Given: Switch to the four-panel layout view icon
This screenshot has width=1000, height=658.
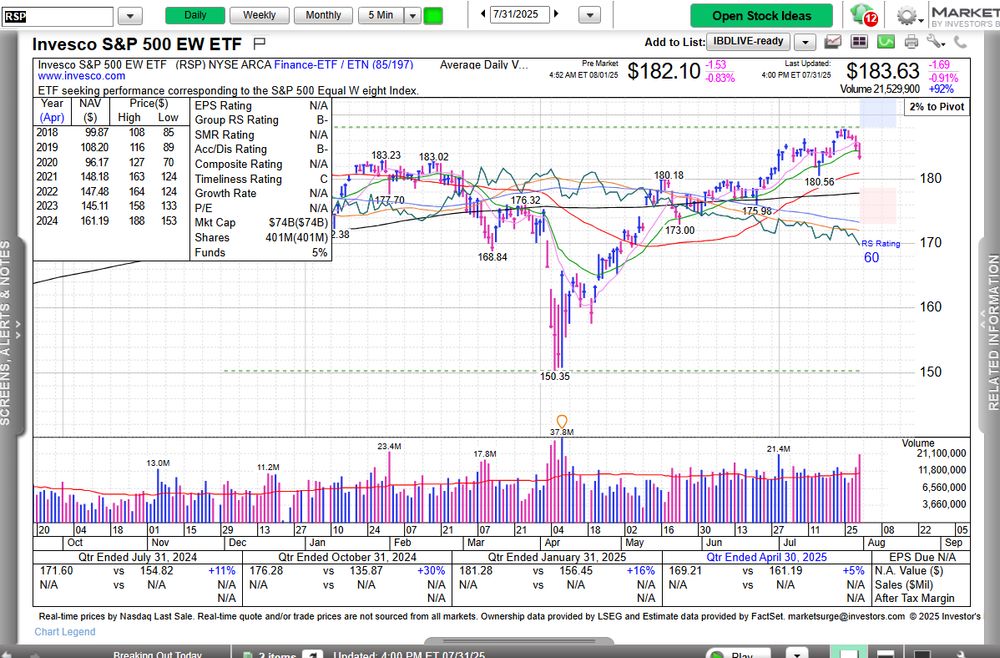Looking at the screenshot, I should pyautogui.click(x=859, y=42).
